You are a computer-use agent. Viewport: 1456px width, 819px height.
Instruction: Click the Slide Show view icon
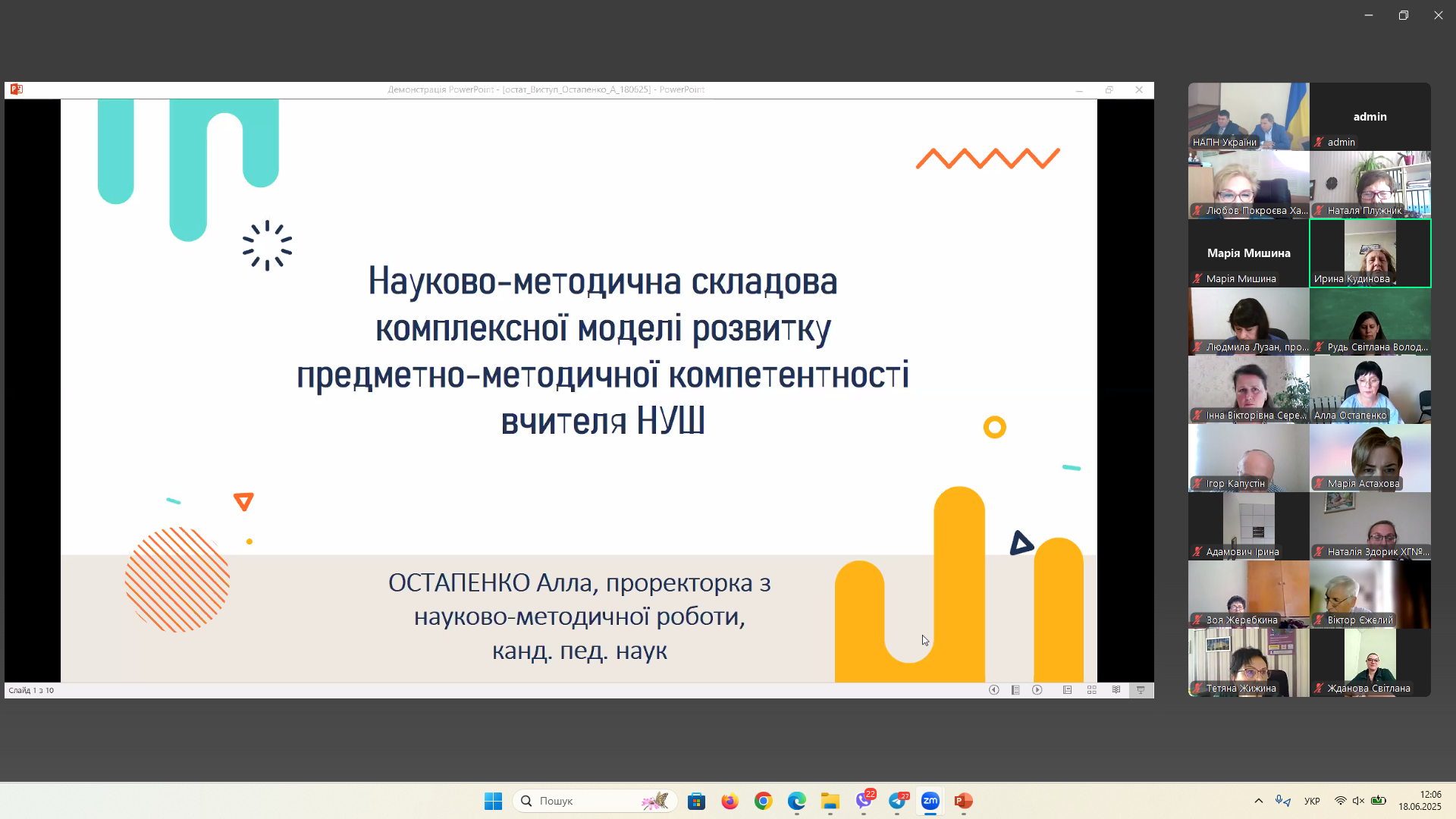point(1141,690)
